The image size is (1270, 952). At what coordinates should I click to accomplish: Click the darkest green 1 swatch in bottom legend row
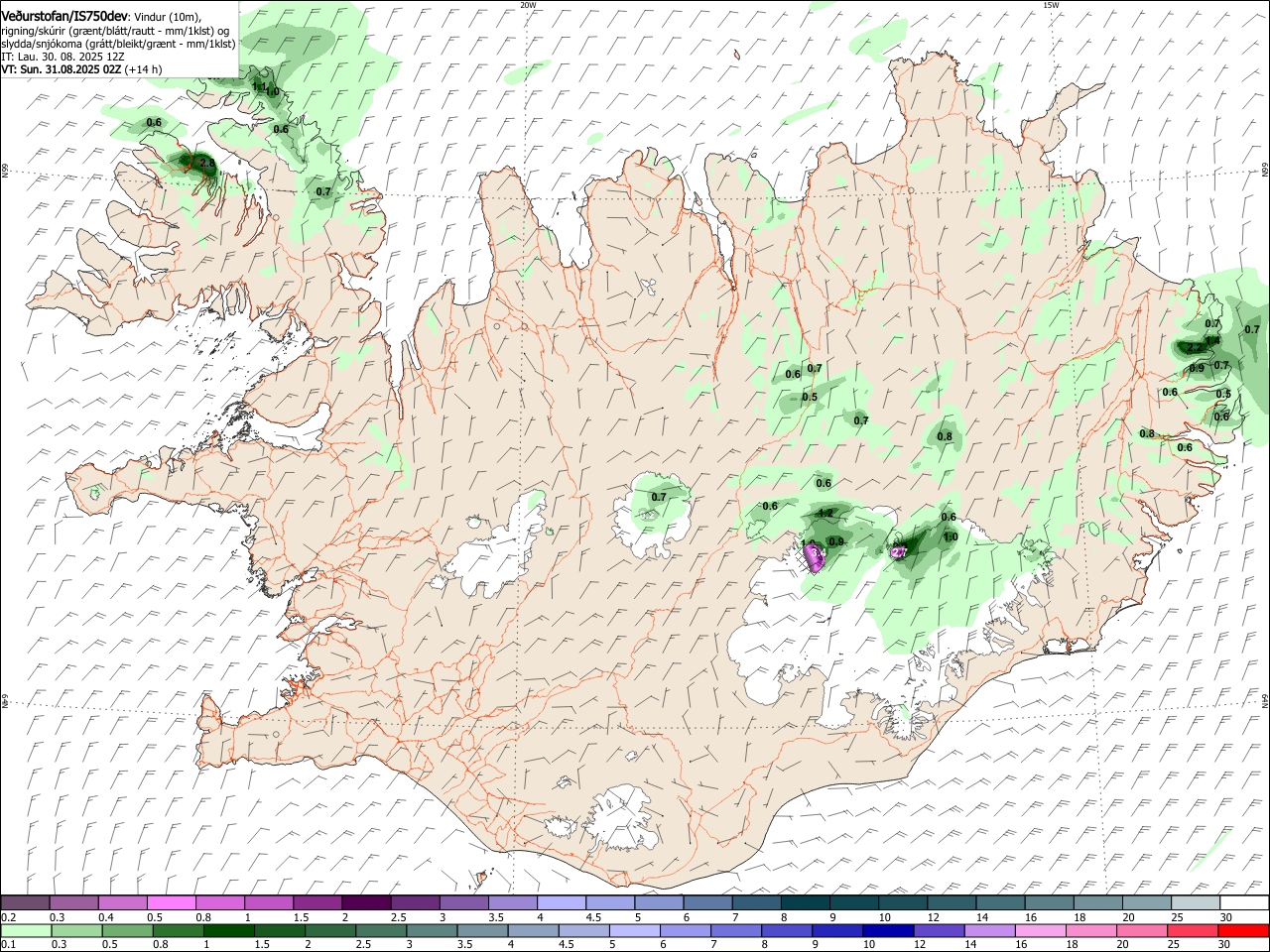click(229, 931)
